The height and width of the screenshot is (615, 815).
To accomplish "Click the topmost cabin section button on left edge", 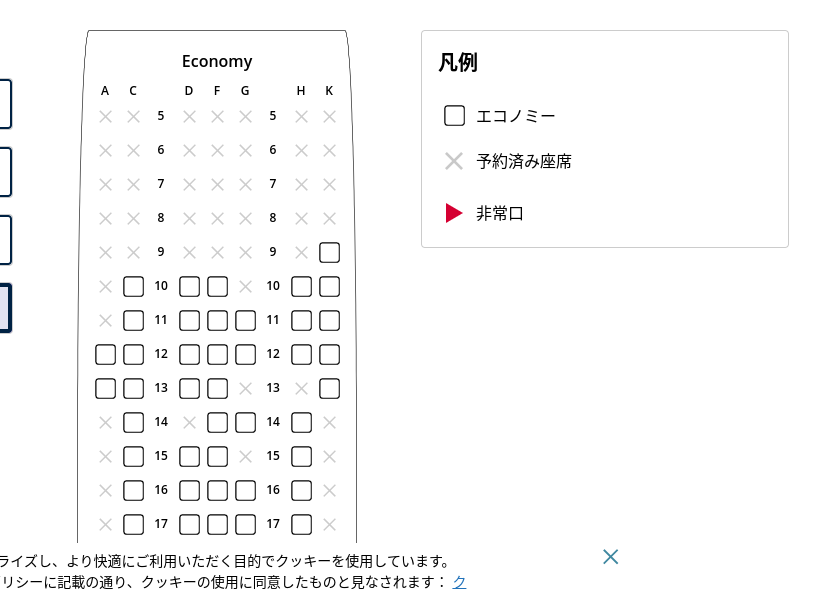I will 3,103.
